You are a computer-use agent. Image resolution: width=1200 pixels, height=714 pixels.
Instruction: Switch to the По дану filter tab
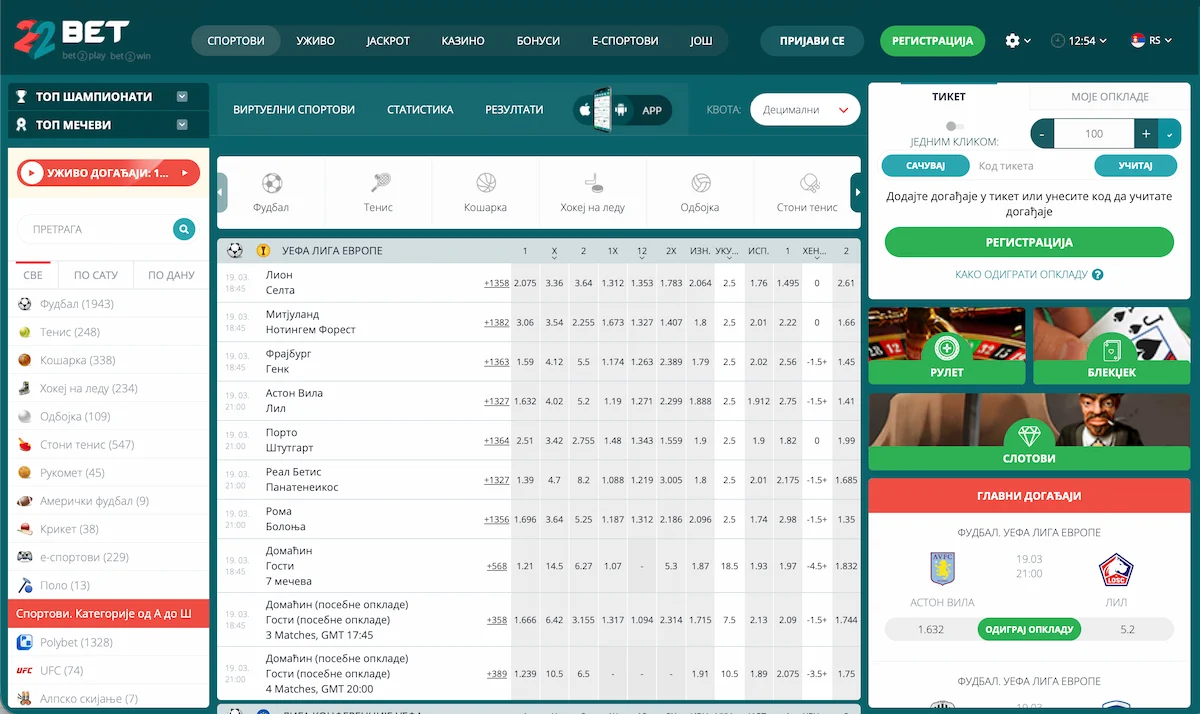(171, 275)
